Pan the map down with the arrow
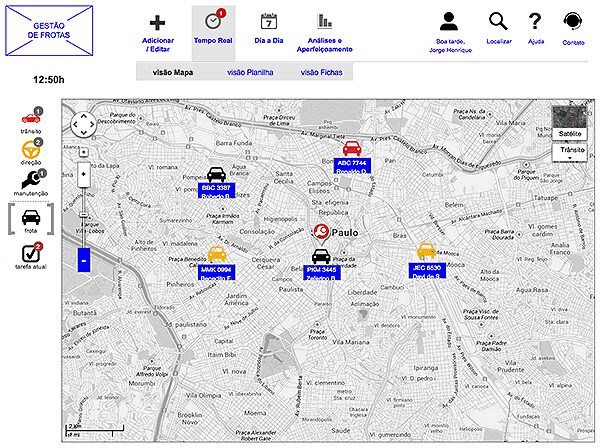 pos(84,133)
